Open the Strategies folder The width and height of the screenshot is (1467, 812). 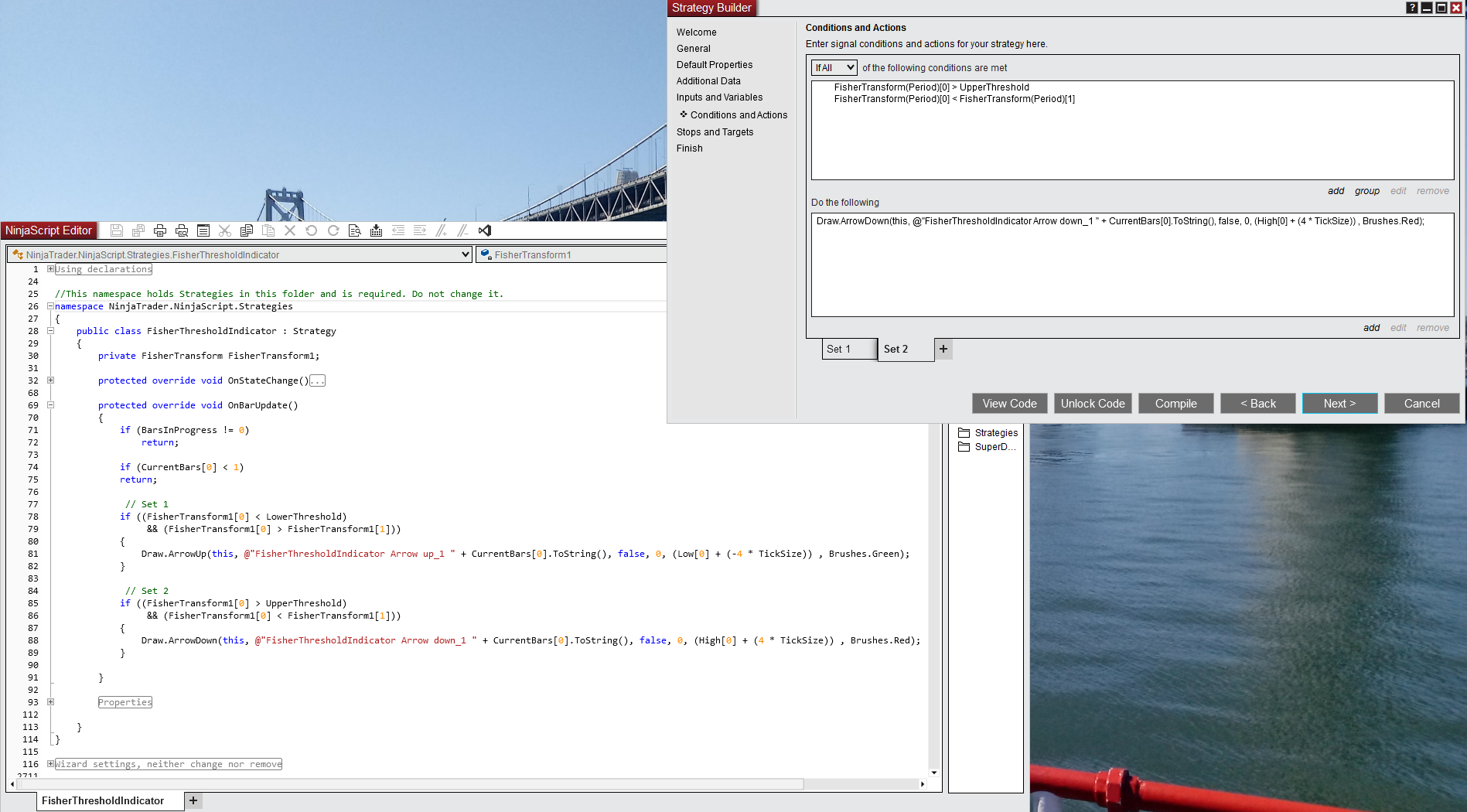[x=988, y=433]
